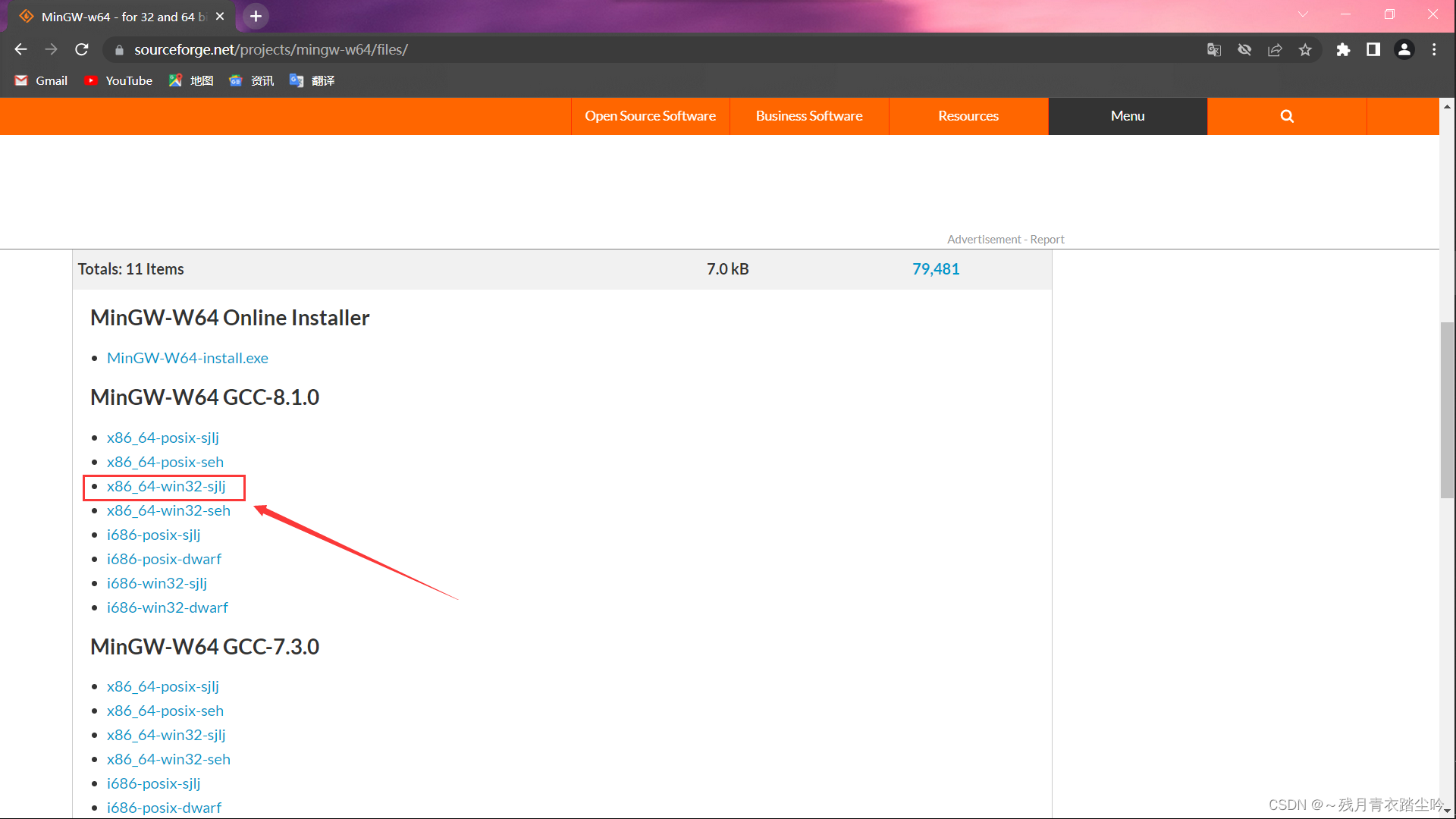Expand the i686-posix-sjlj folder item
1456x819 pixels.
(153, 534)
